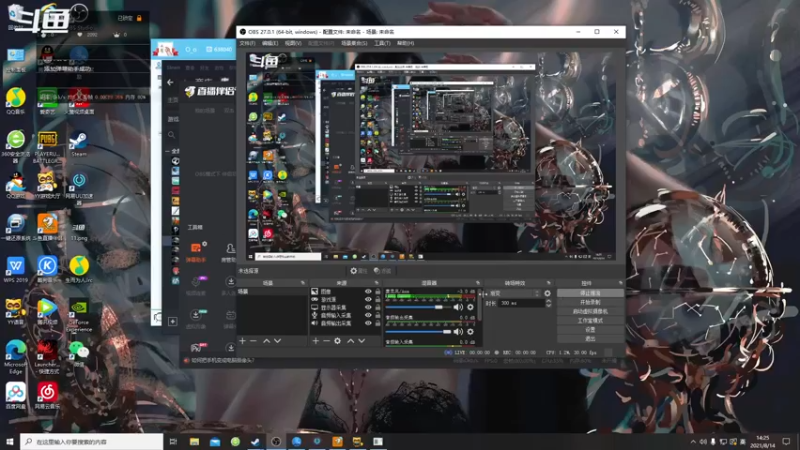Click the back arrow in the streaming companion window

pyautogui.click(x=170, y=82)
